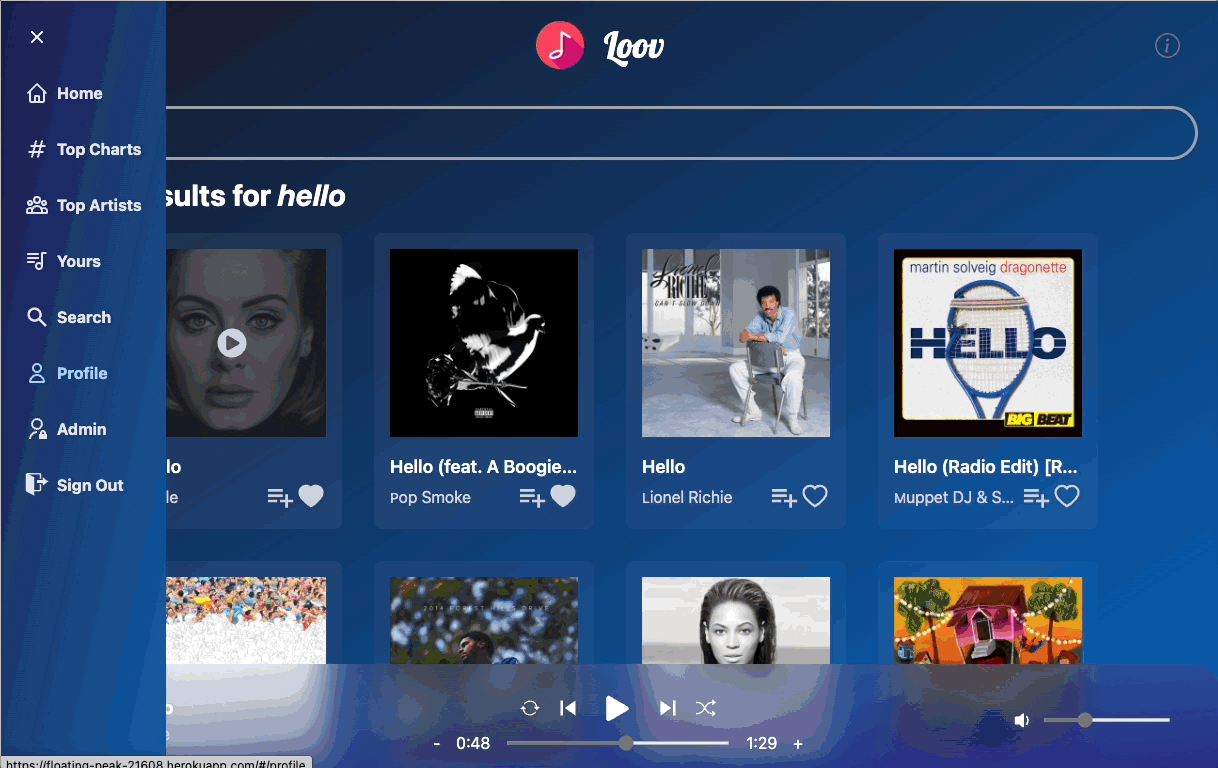Open the Pop Smoke Hello album cover
Viewport: 1218px width, 768px height.
(484, 343)
